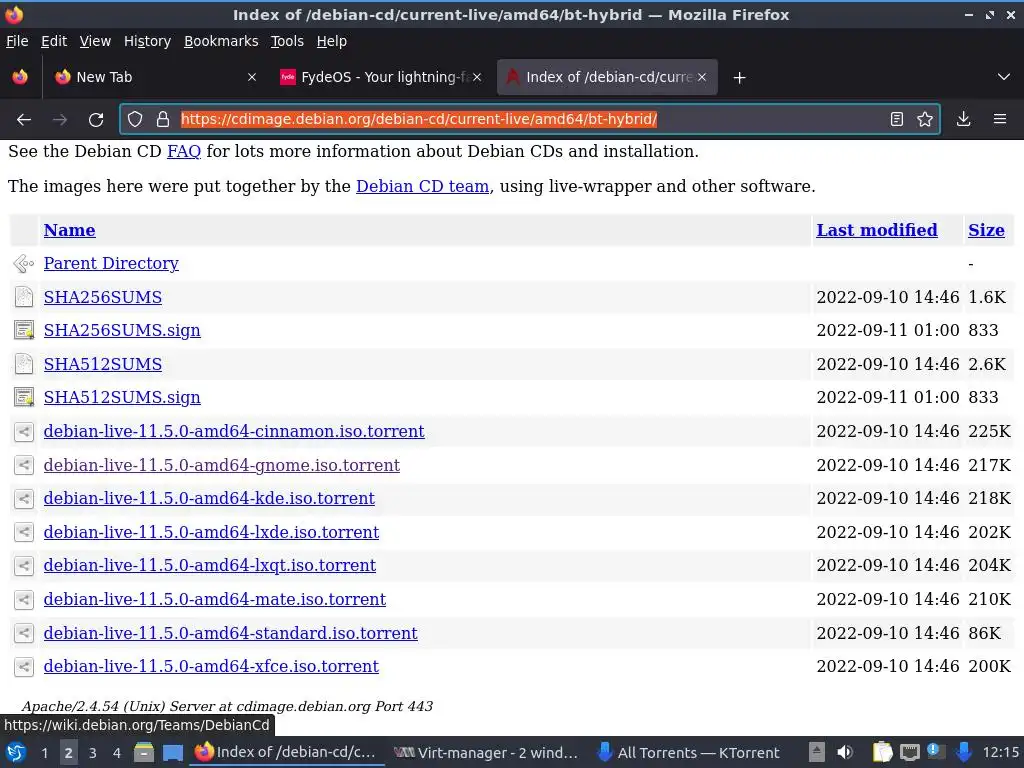This screenshot has width=1024, height=768.
Task: Open the Downloads panel
Action: click(963, 119)
